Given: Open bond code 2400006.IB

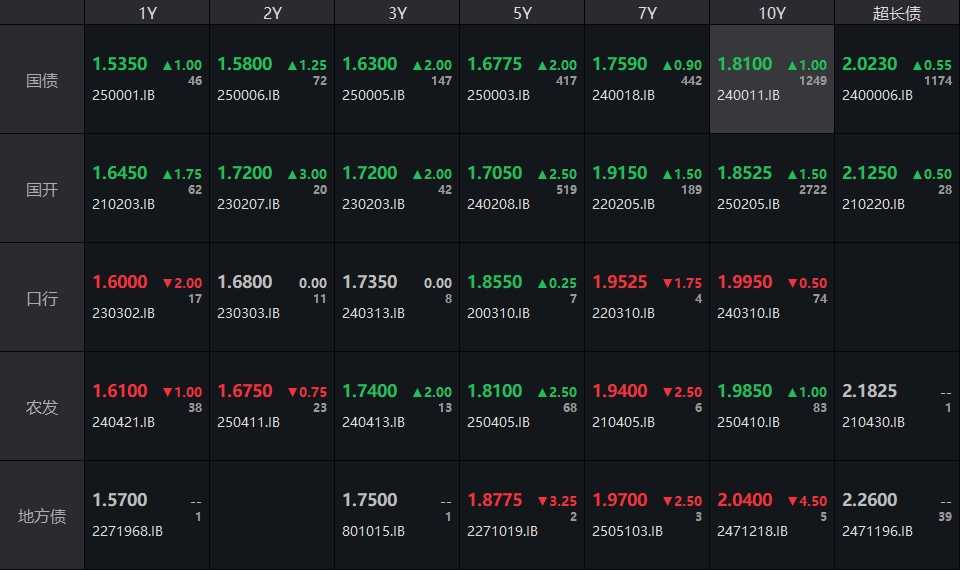Looking at the screenshot, I should click(x=877, y=95).
